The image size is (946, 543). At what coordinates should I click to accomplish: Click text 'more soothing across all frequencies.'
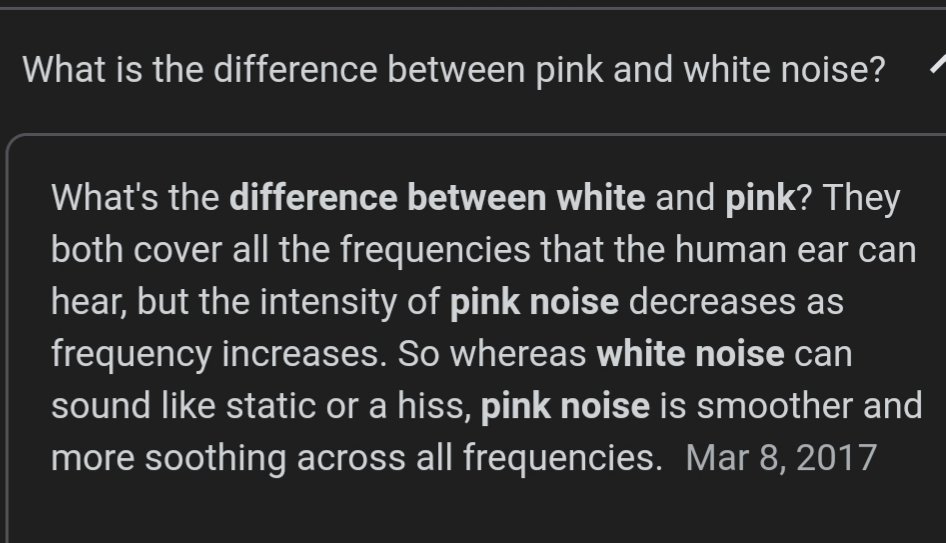pyautogui.click(x=357, y=457)
